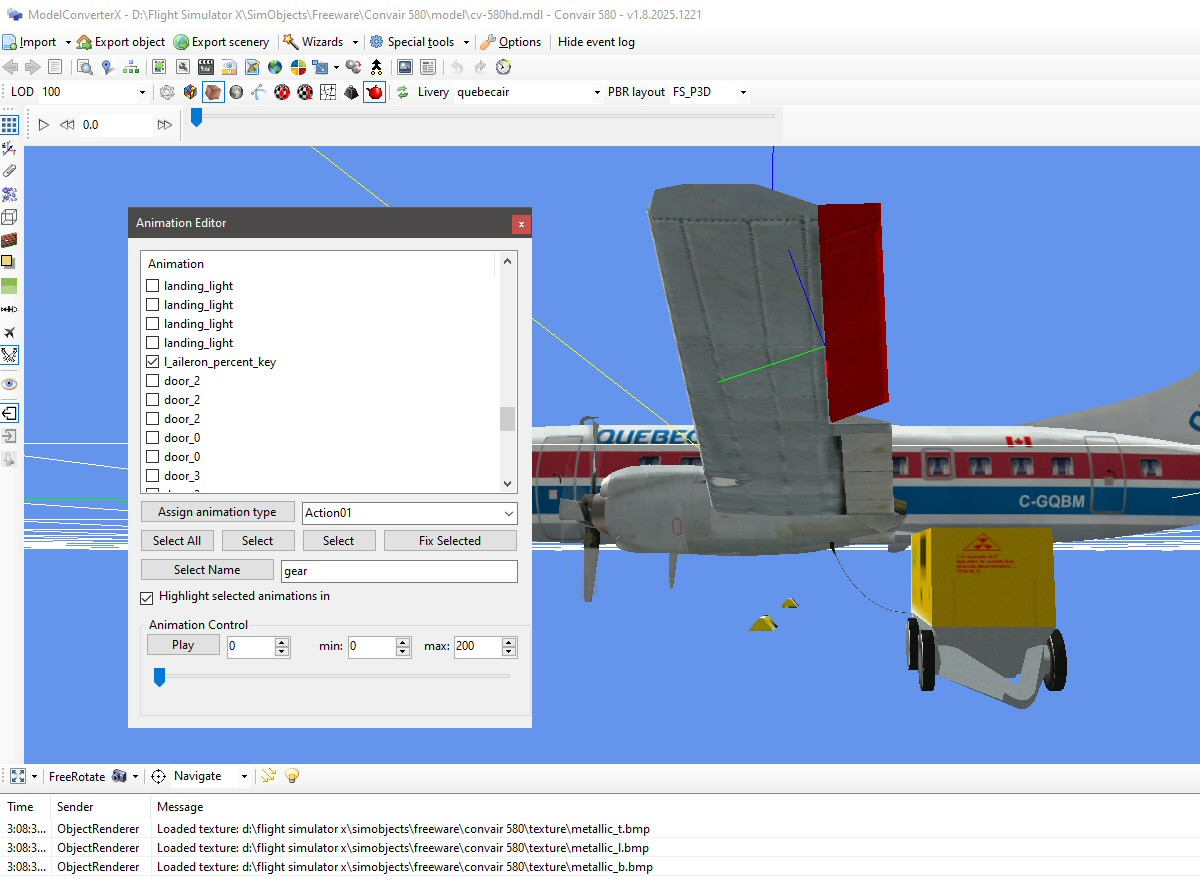
Task: Click the wireframe cube sidebar icon
Action: pyautogui.click(x=9, y=217)
